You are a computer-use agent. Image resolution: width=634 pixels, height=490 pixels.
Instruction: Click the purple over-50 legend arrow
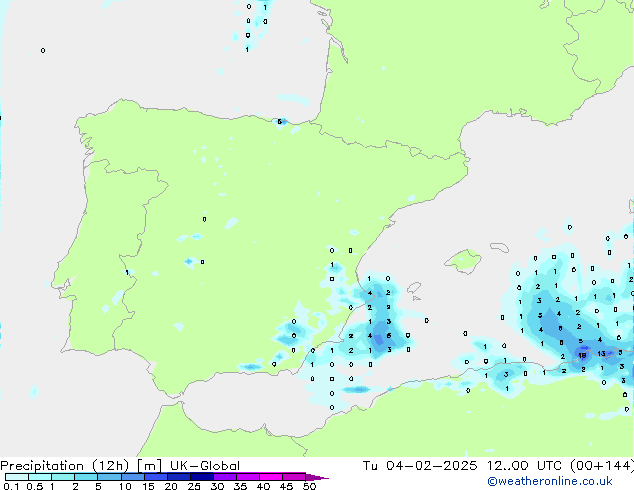pos(317,477)
